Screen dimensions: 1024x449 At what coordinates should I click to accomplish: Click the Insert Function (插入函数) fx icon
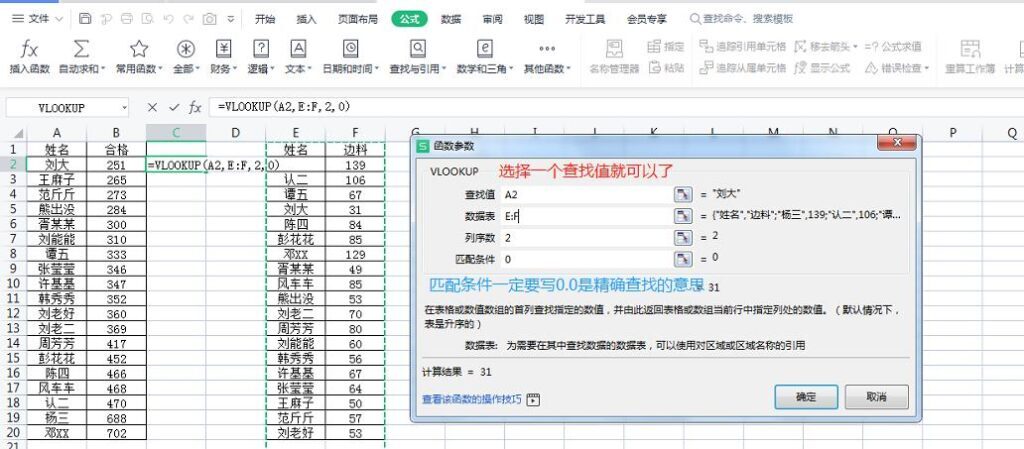[29, 49]
